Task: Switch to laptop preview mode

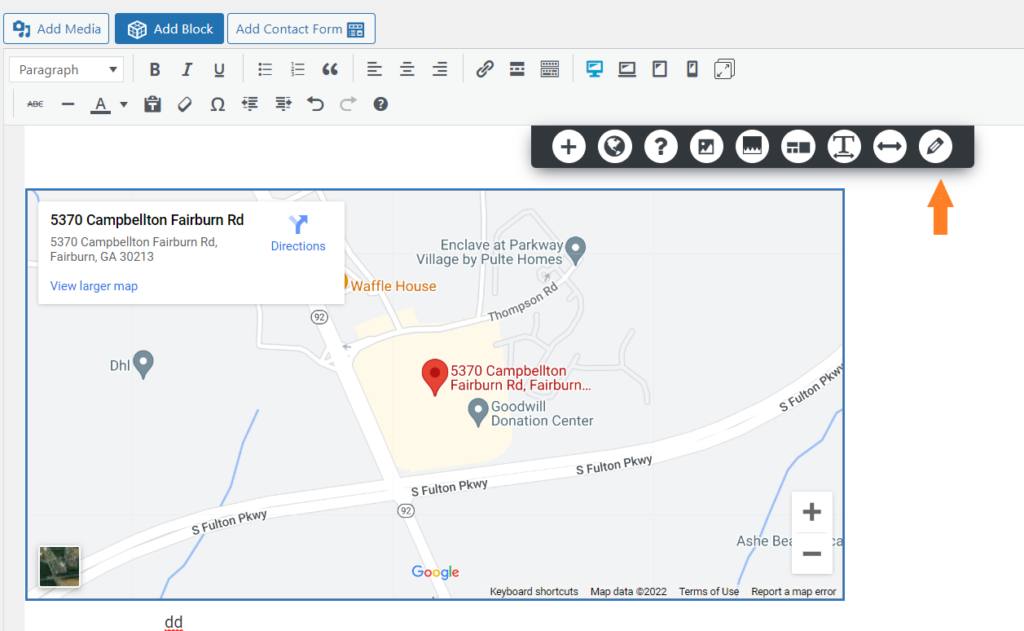Action: pyautogui.click(x=627, y=69)
